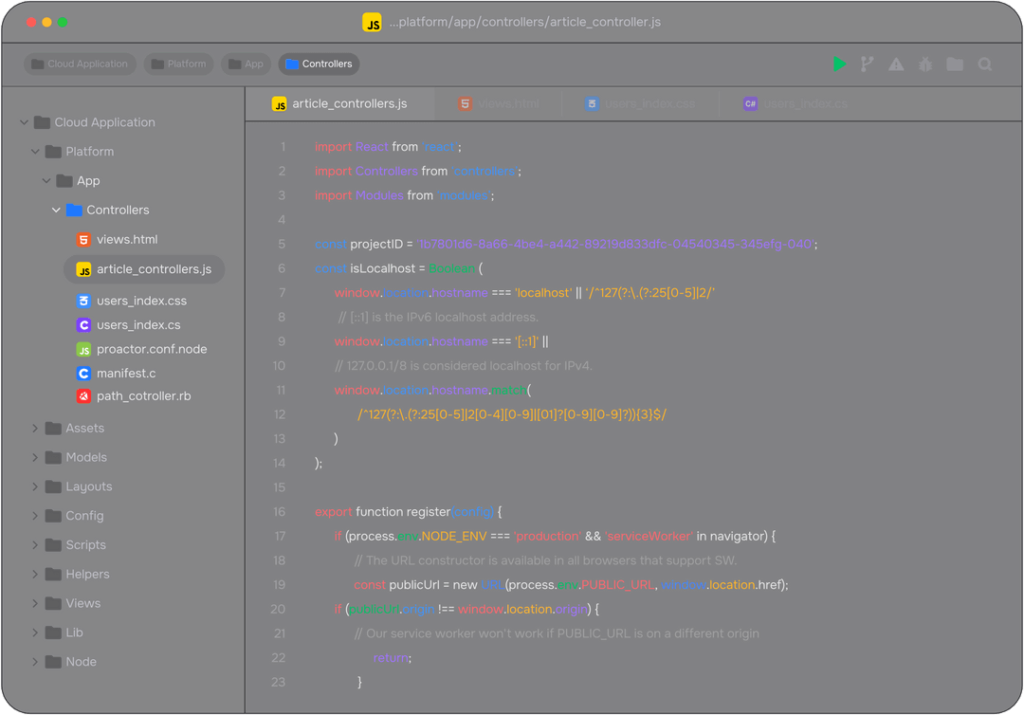Screen dimensions: 1024x715
Task: Click the Controllers breadcrumb
Action: tap(319, 64)
